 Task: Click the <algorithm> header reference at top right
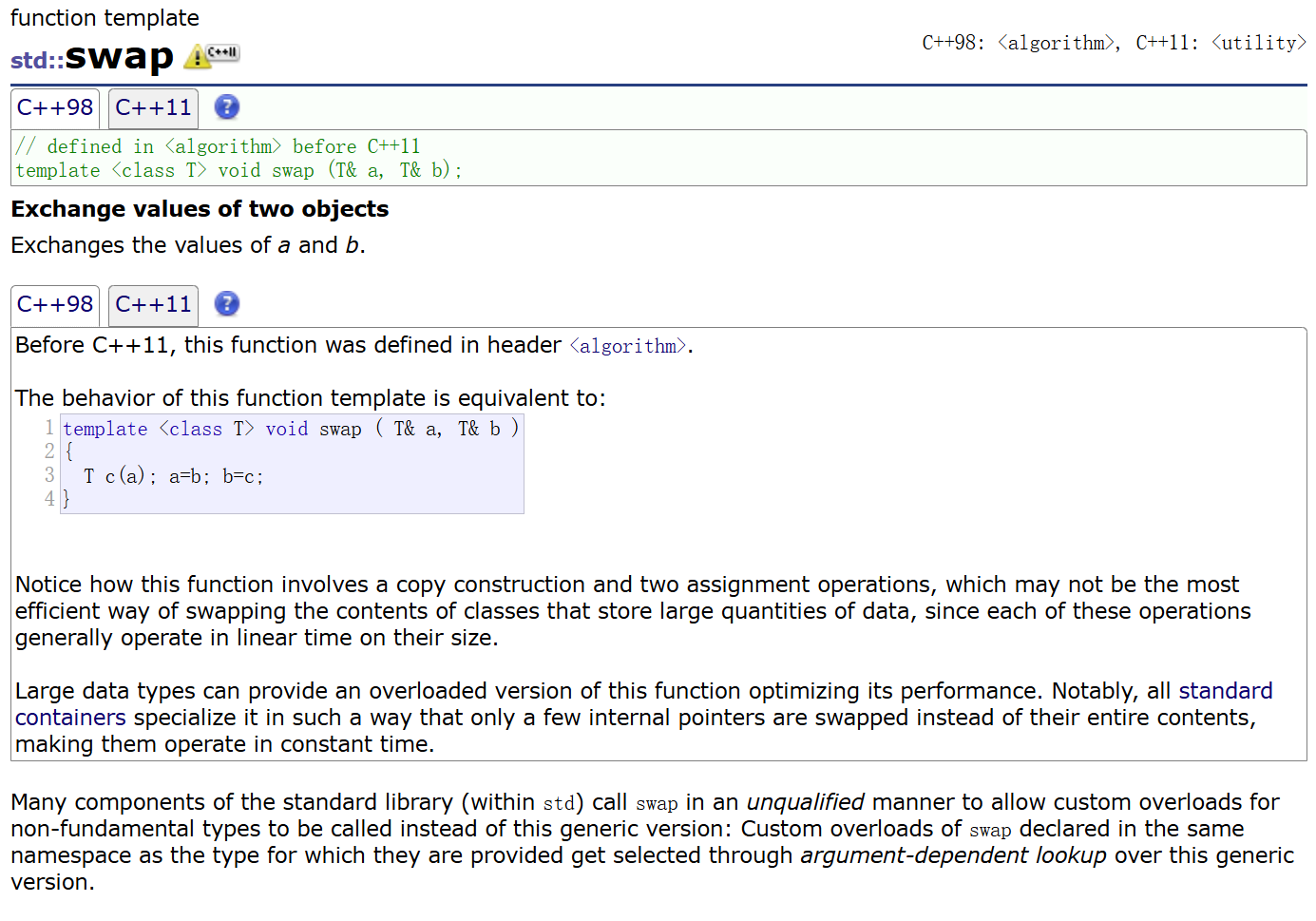click(1056, 43)
